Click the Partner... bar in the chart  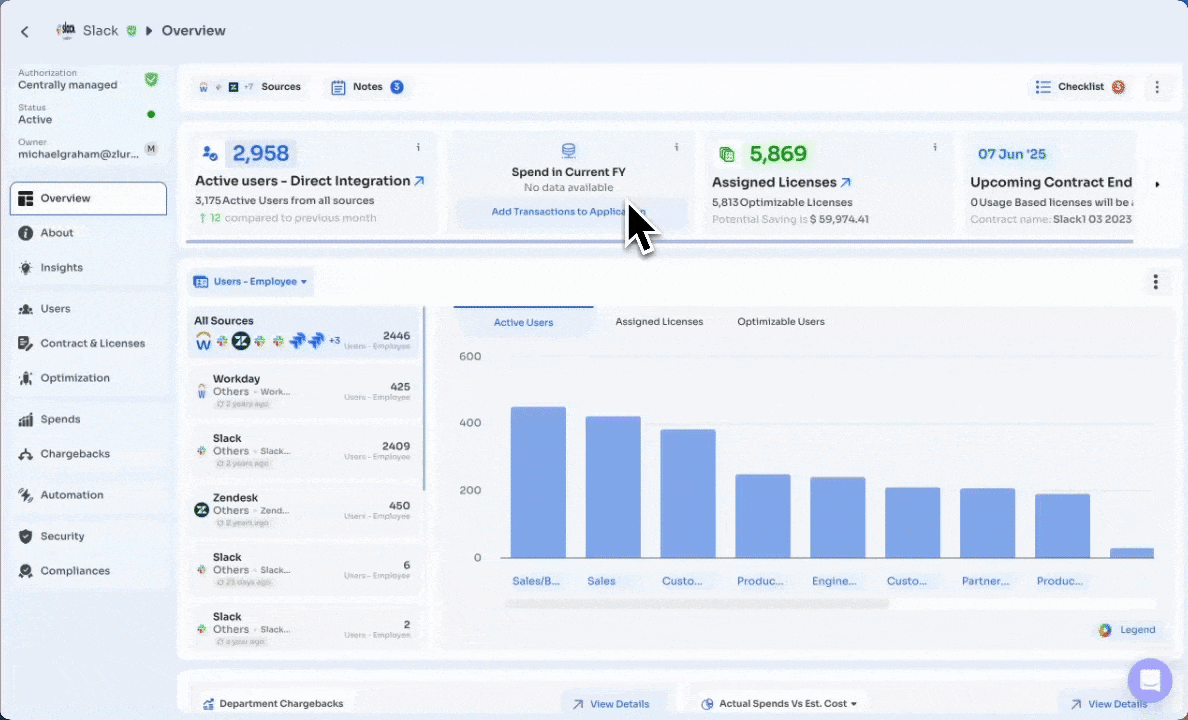point(987,523)
